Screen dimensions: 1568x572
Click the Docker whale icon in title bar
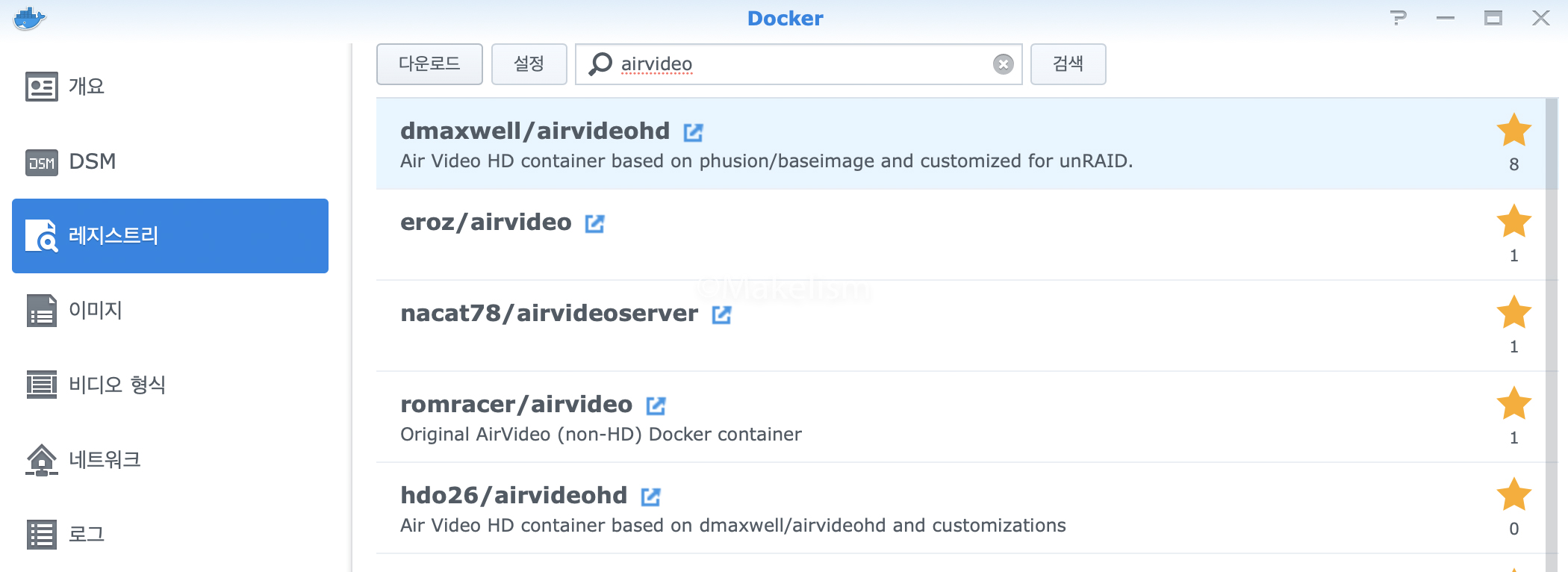pyautogui.click(x=29, y=18)
